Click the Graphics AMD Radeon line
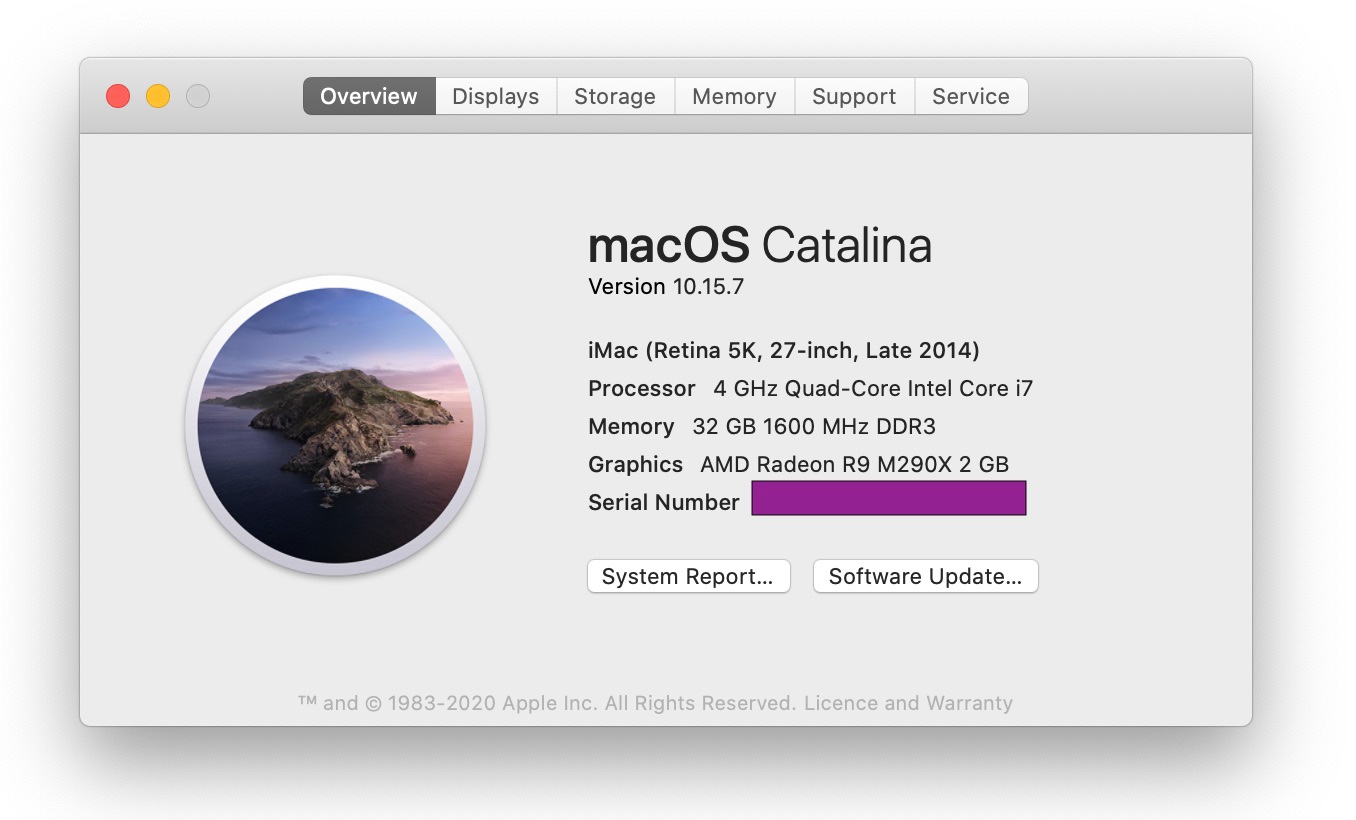The width and height of the screenshot is (1356, 820). point(798,464)
